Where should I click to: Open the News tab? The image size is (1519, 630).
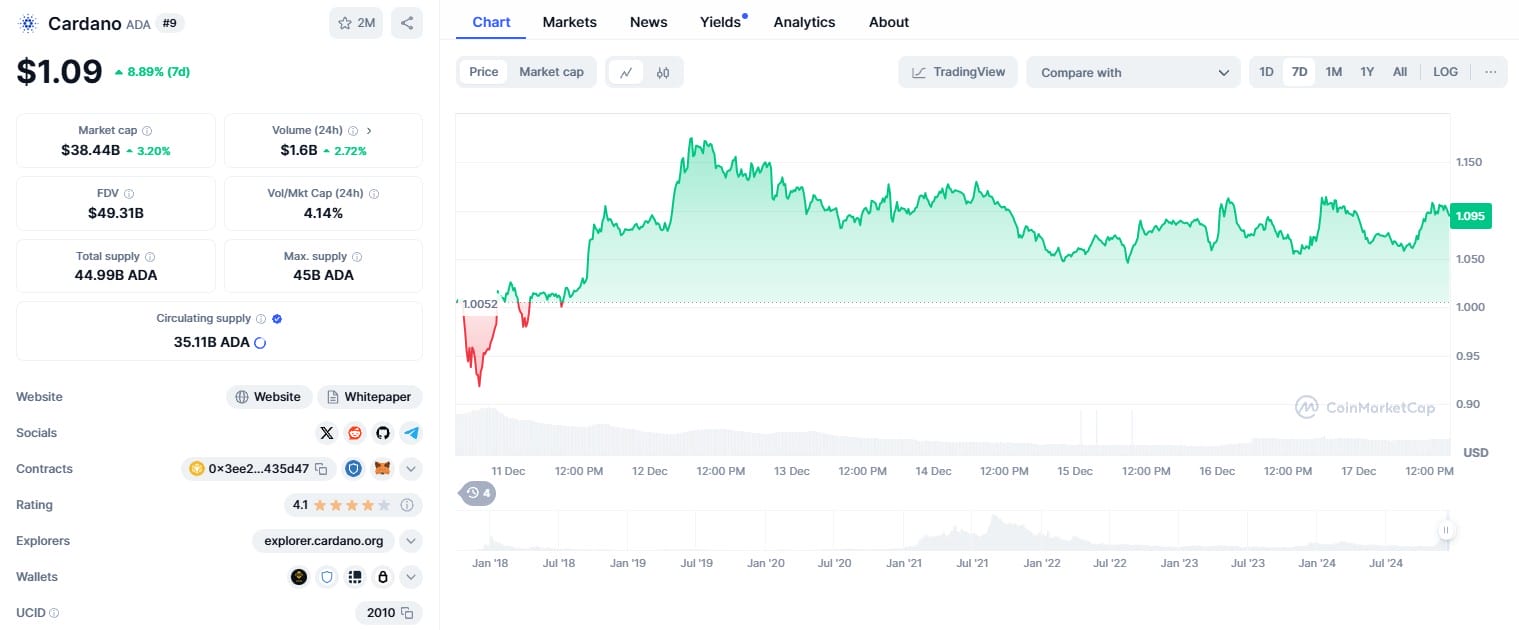click(x=649, y=22)
